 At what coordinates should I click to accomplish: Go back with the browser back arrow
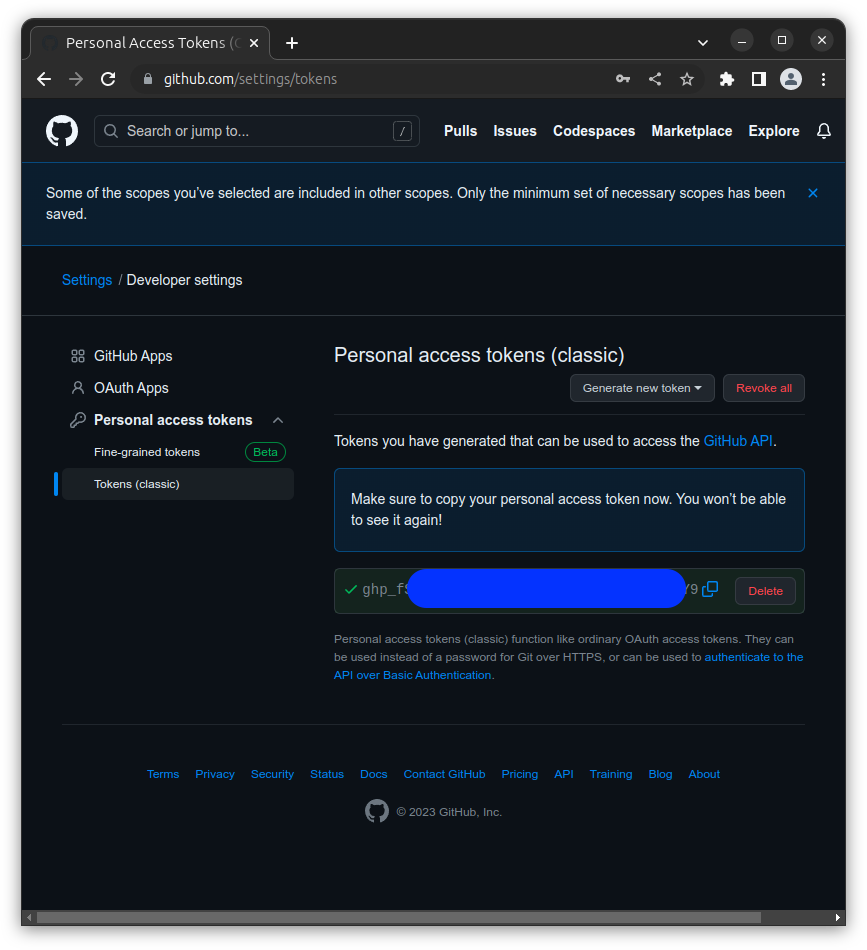coord(44,79)
